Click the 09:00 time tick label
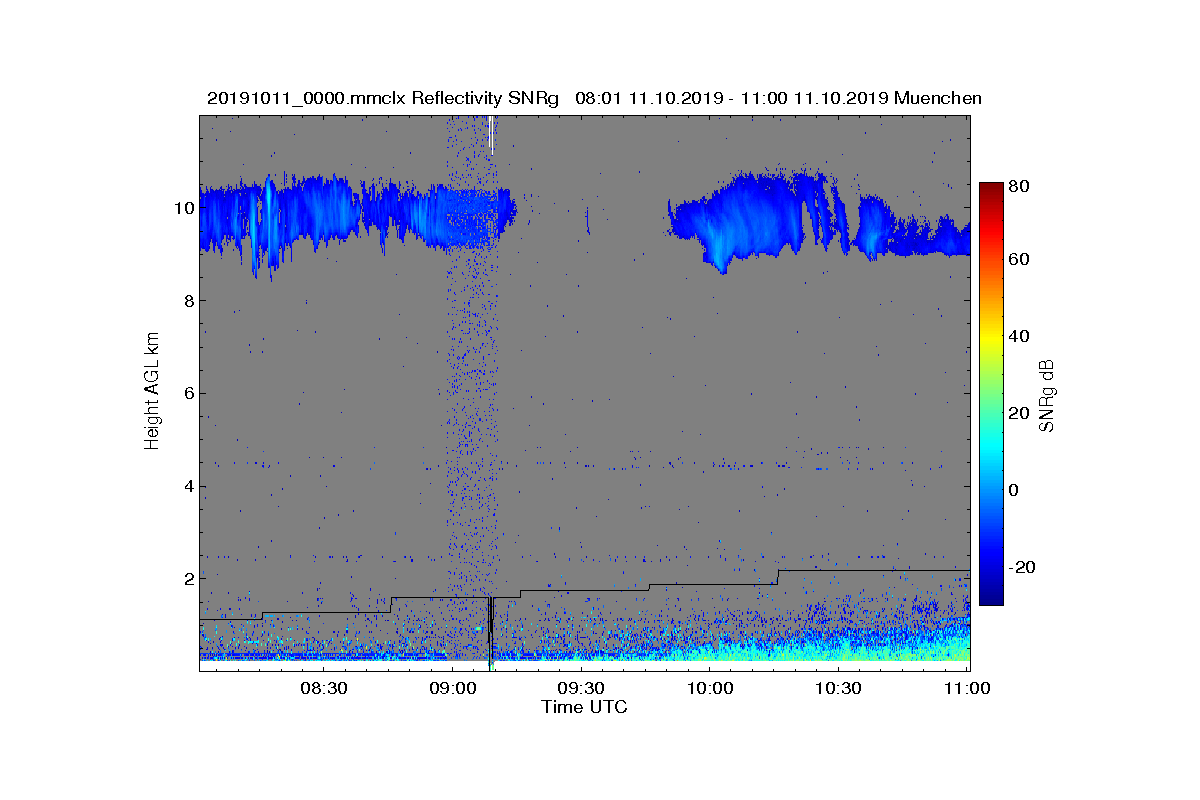Viewport: 1200px width, 800px height. point(452,688)
